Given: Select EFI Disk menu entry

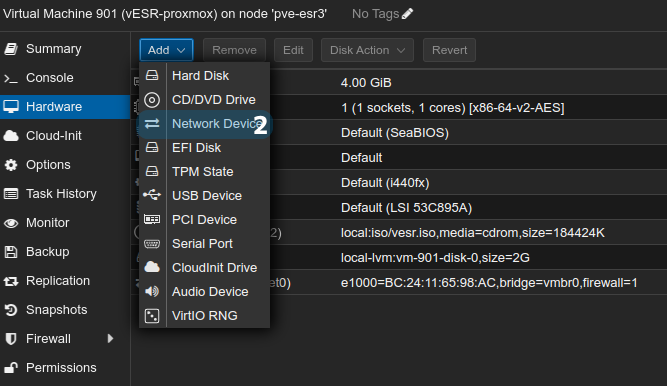Looking at the screenshot, I should [205, 148].
